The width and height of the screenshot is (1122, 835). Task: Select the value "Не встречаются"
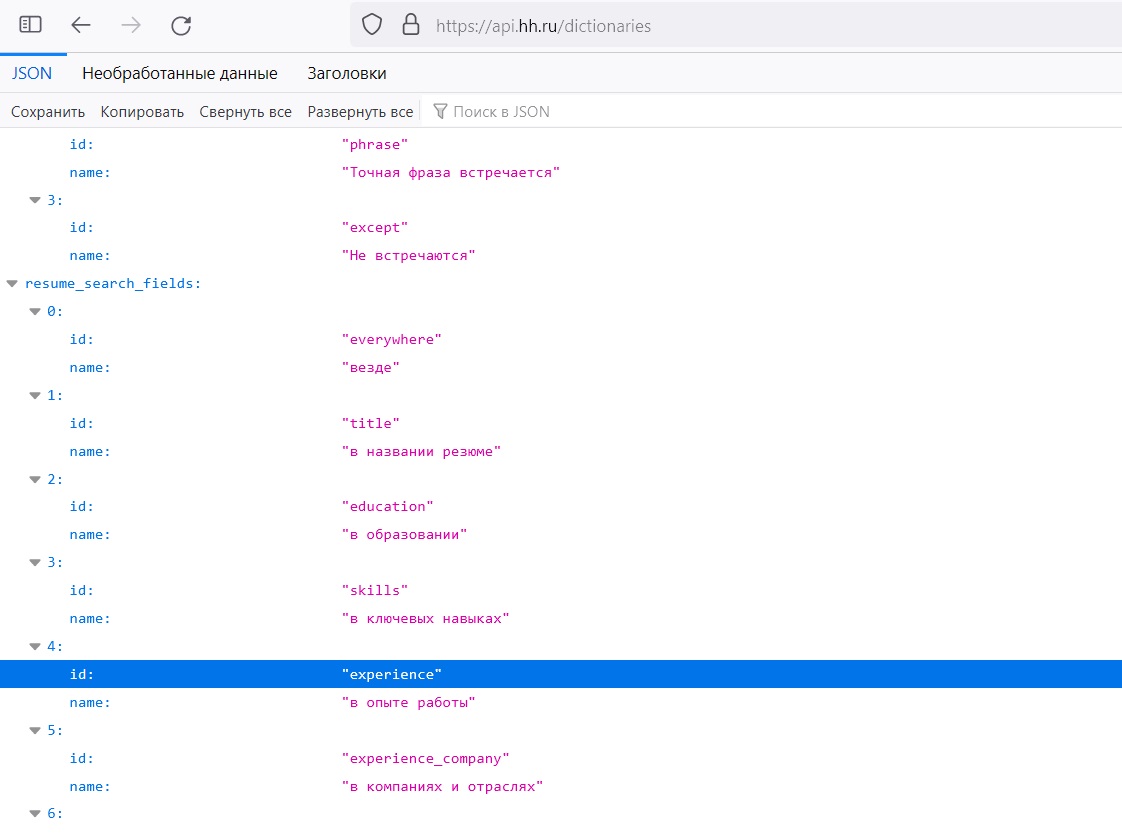tap(409, 255)
